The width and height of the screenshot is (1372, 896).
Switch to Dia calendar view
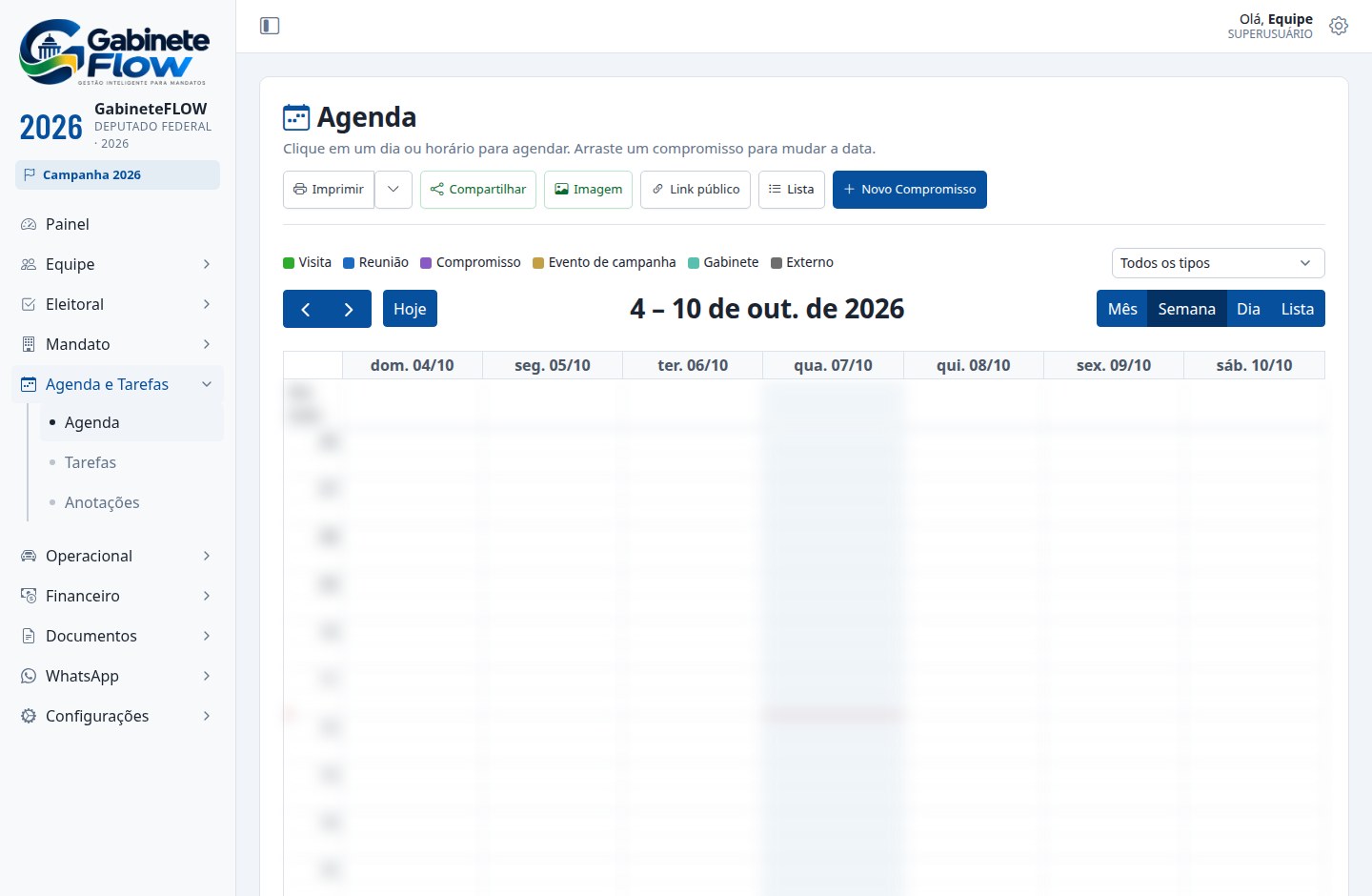(1248, 309)
